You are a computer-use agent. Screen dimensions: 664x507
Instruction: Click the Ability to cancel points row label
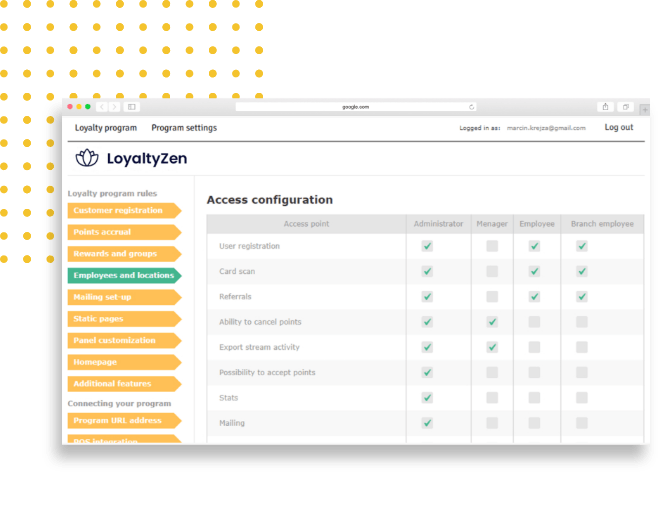coord(260,322)
